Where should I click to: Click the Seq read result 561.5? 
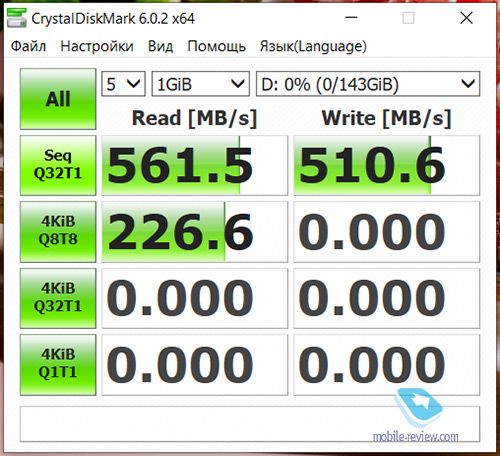pos(195,165)
